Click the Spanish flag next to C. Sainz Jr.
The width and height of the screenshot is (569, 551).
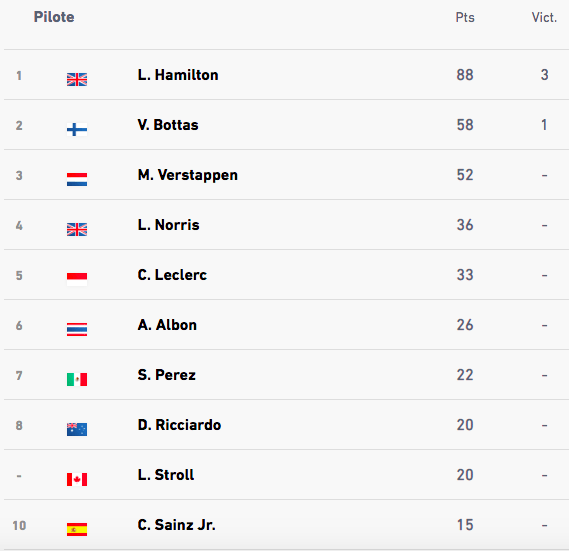pyautogui.click(x=77, y=530)
